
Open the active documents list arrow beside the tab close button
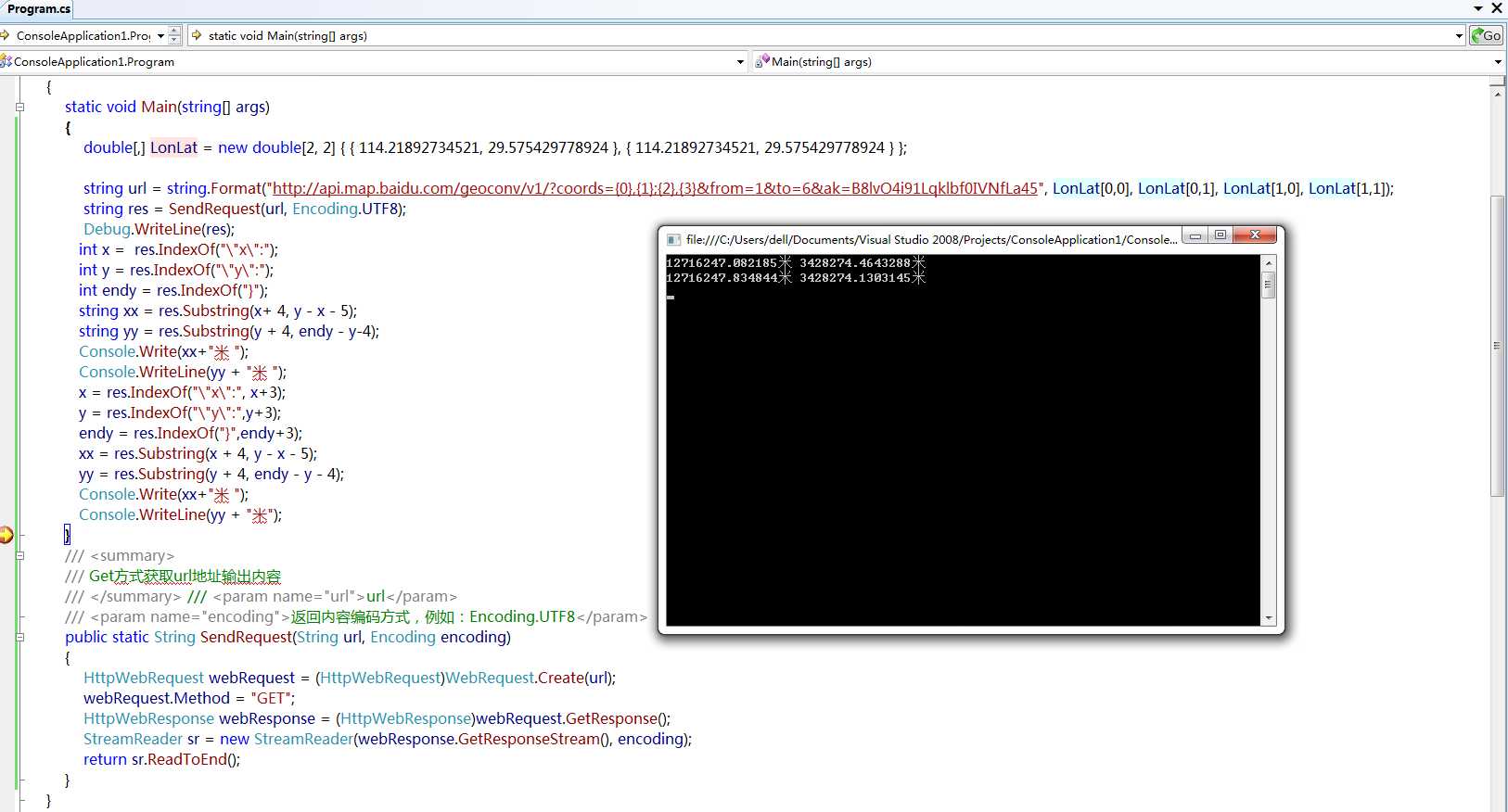[1478, 8]
